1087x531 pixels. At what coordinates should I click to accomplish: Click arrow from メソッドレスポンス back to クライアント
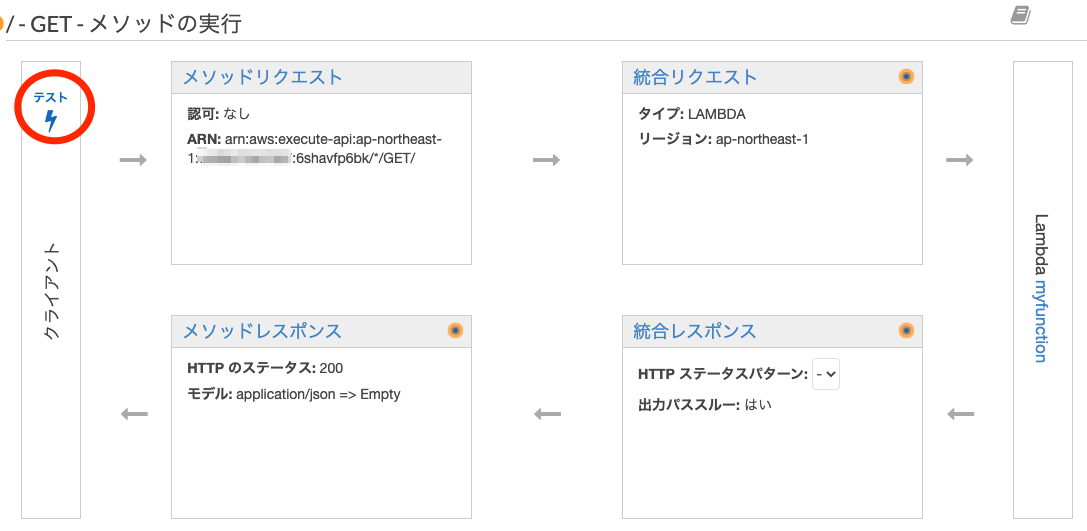(134, 415)
